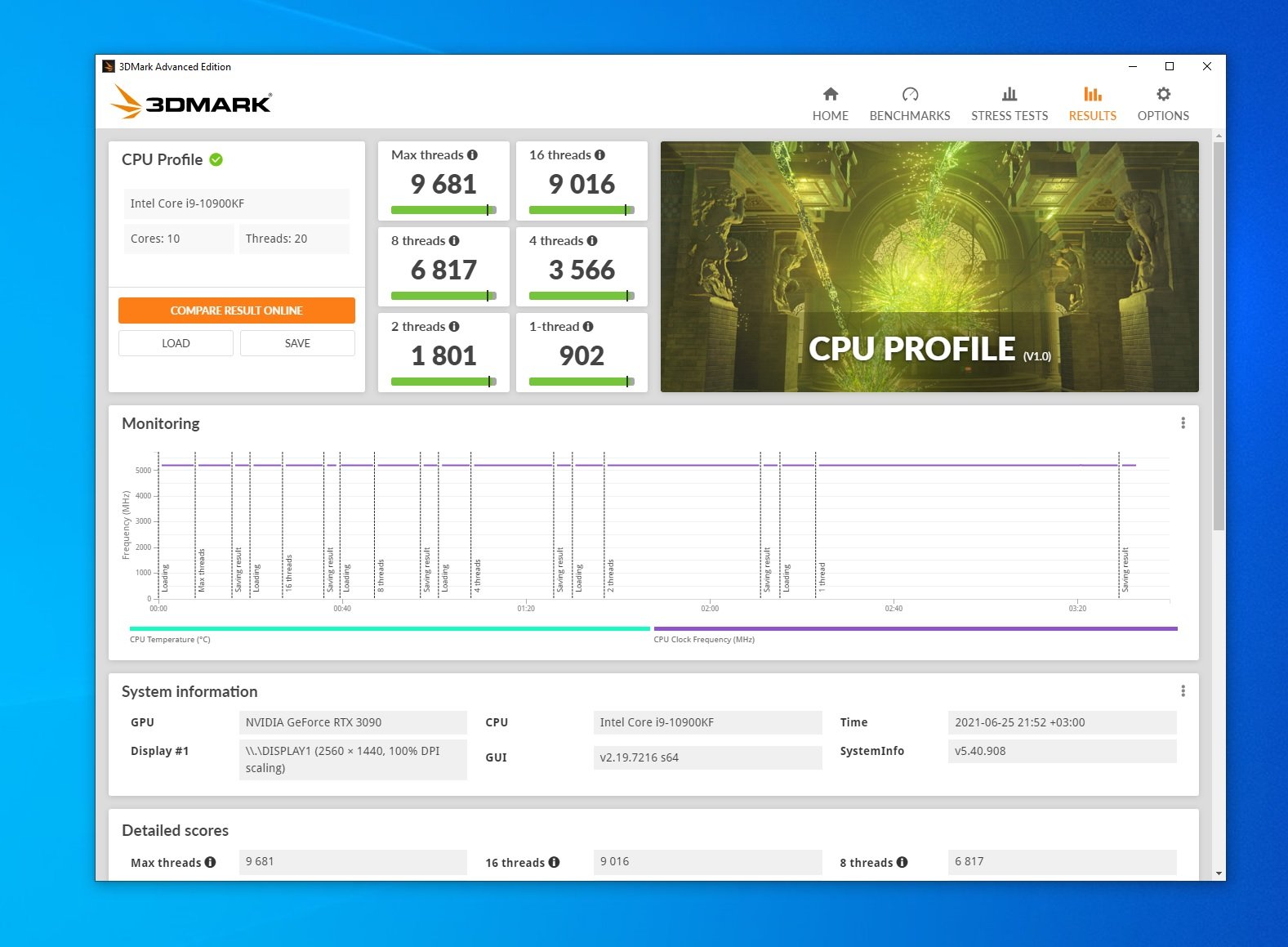
Task: Click the 1-thread score progress bar
Action: coord(582,382)
